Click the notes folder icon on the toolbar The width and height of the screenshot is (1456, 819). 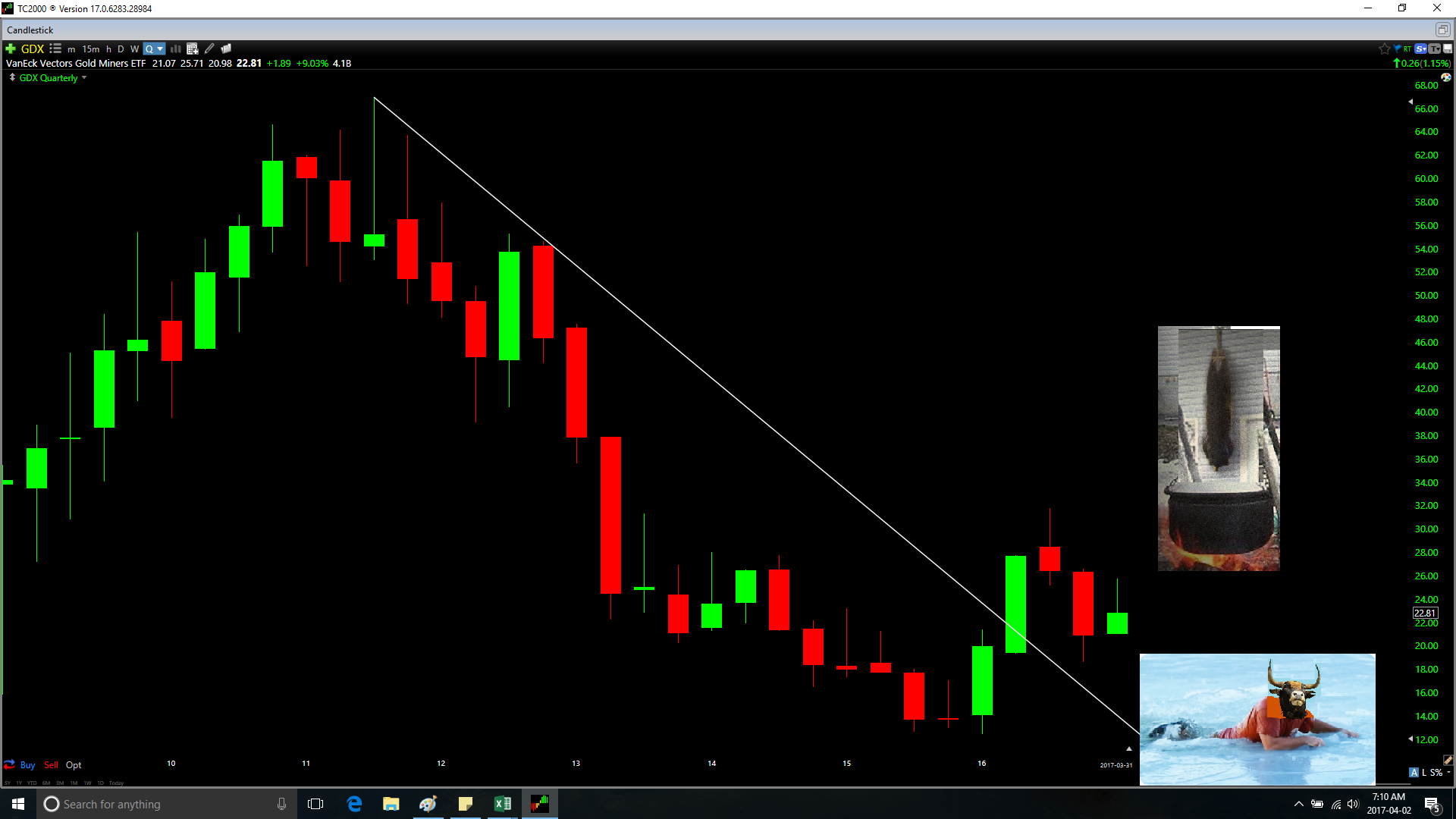click(x=225, y=49)
